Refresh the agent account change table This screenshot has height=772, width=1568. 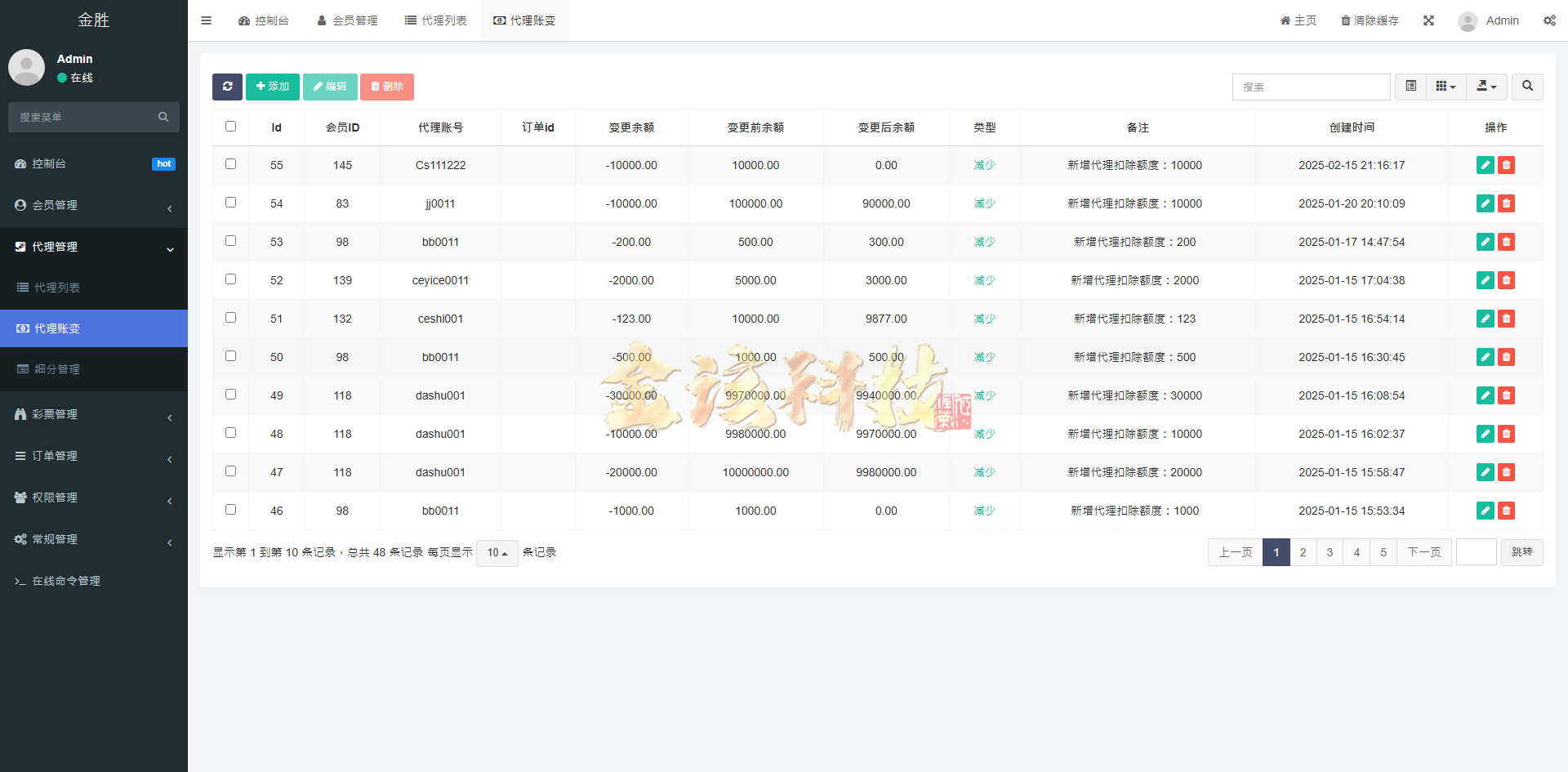click(227, 87)
